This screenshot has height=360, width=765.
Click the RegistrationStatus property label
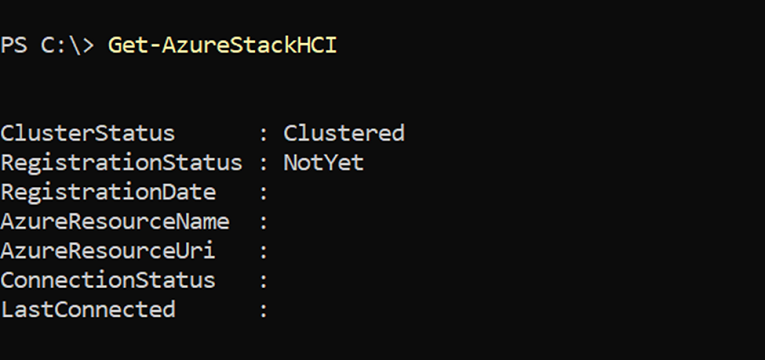pyautogui.click(x=121, y=162)
